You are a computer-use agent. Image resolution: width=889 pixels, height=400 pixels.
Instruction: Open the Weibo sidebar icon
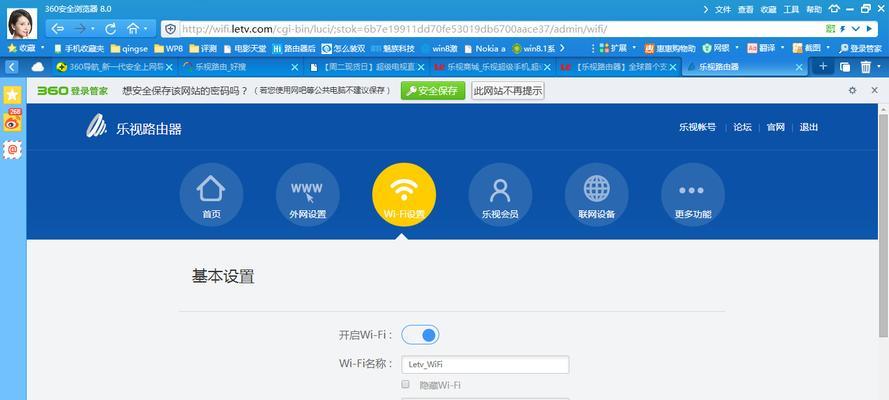[12, 121]
